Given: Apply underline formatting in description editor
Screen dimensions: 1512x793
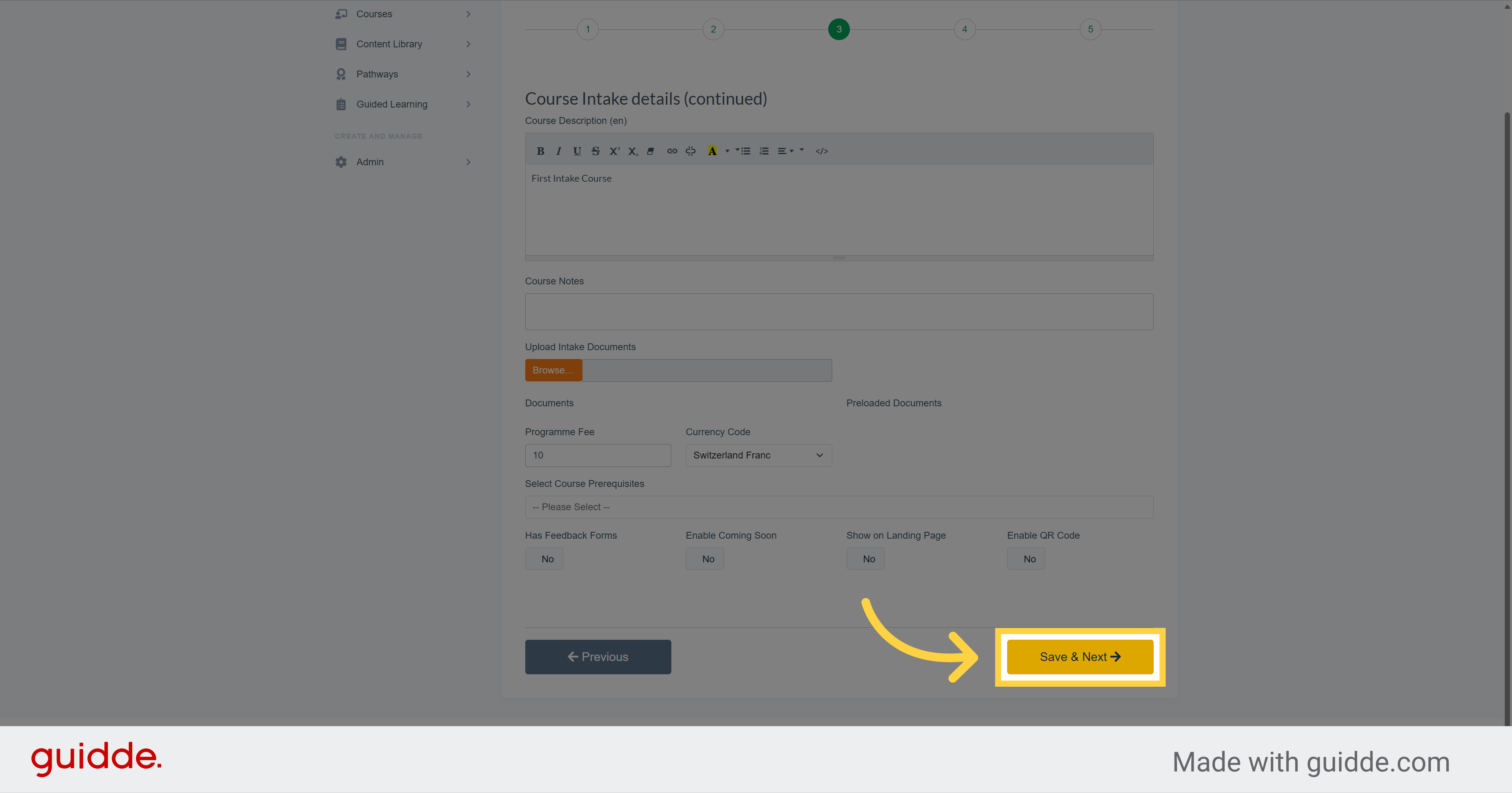Looking at the screenshot, I should tap(577, 151).
